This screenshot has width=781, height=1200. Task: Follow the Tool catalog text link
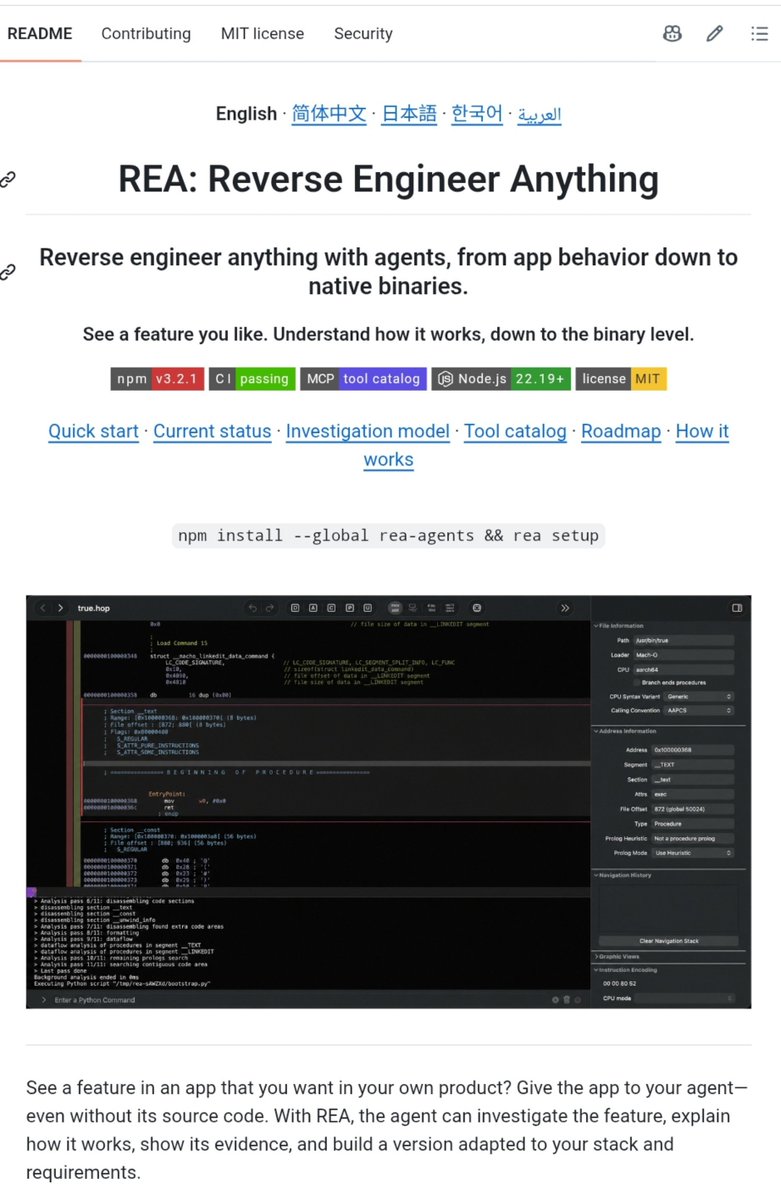(515, 431)
